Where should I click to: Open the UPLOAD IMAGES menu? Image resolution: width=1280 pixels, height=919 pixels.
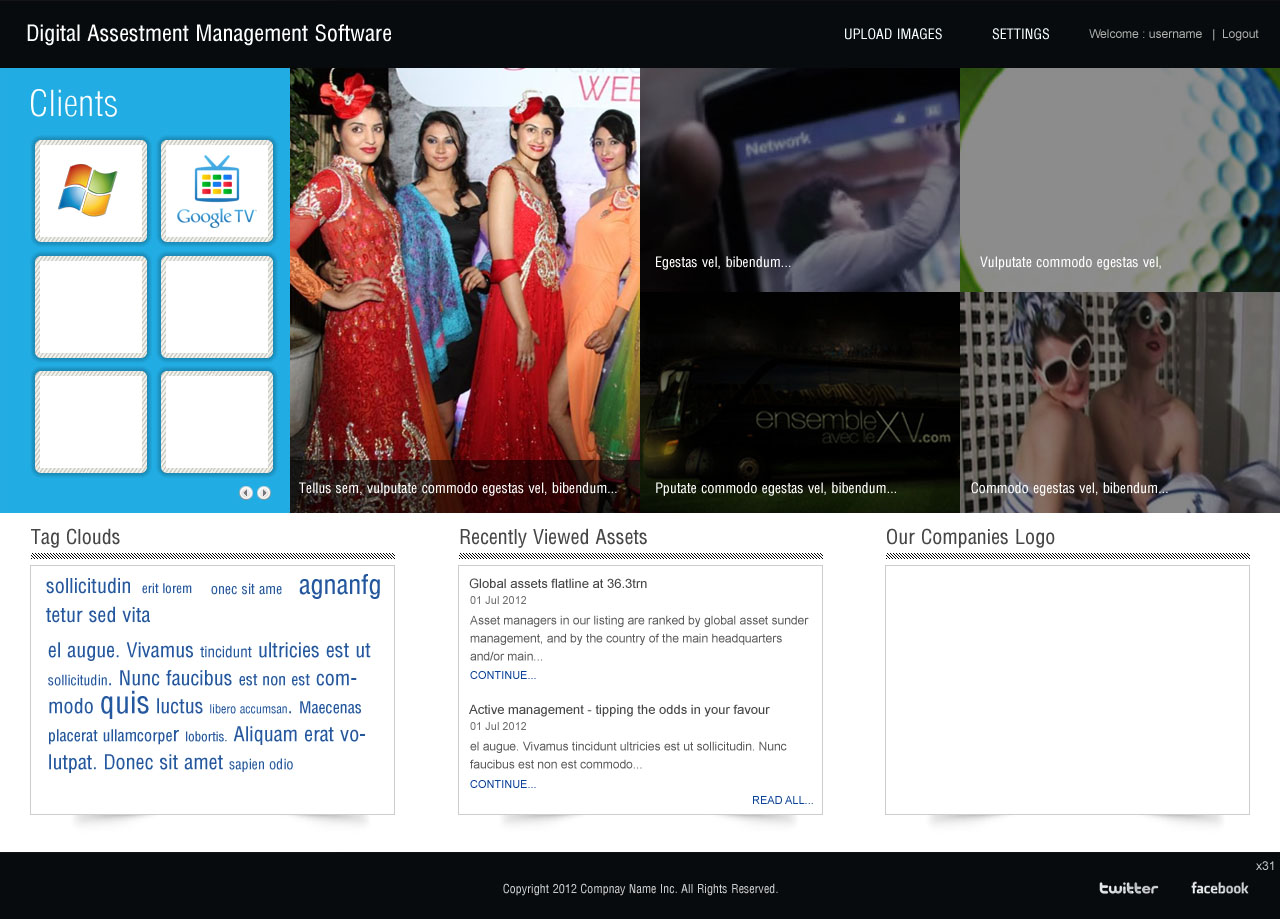(893, 34)
